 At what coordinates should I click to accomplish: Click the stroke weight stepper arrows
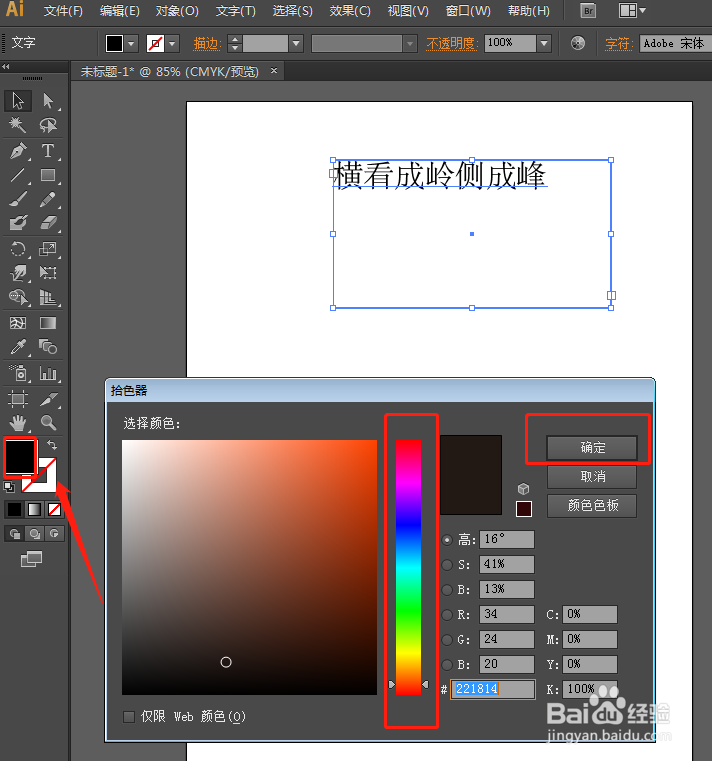click(x=235, y=44)
